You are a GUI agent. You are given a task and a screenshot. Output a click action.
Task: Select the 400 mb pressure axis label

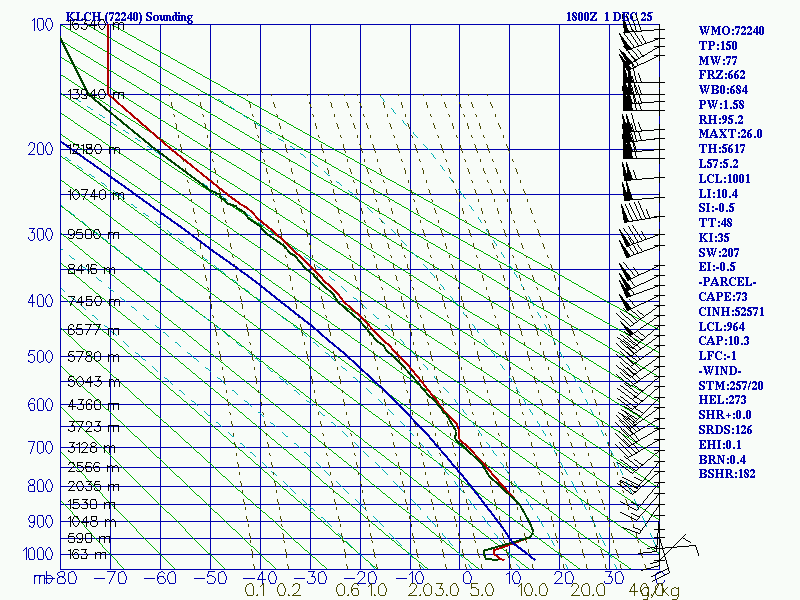point(40,301)
